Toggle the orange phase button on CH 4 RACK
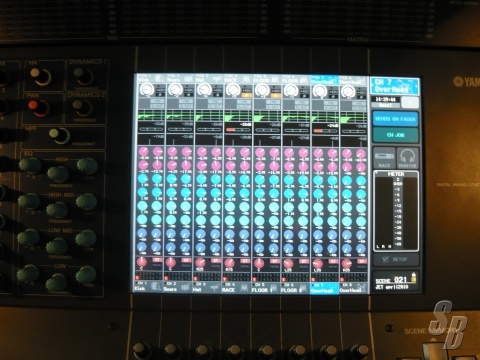The height and width of the screenshot is (360, 480). [x=246, y=95]
